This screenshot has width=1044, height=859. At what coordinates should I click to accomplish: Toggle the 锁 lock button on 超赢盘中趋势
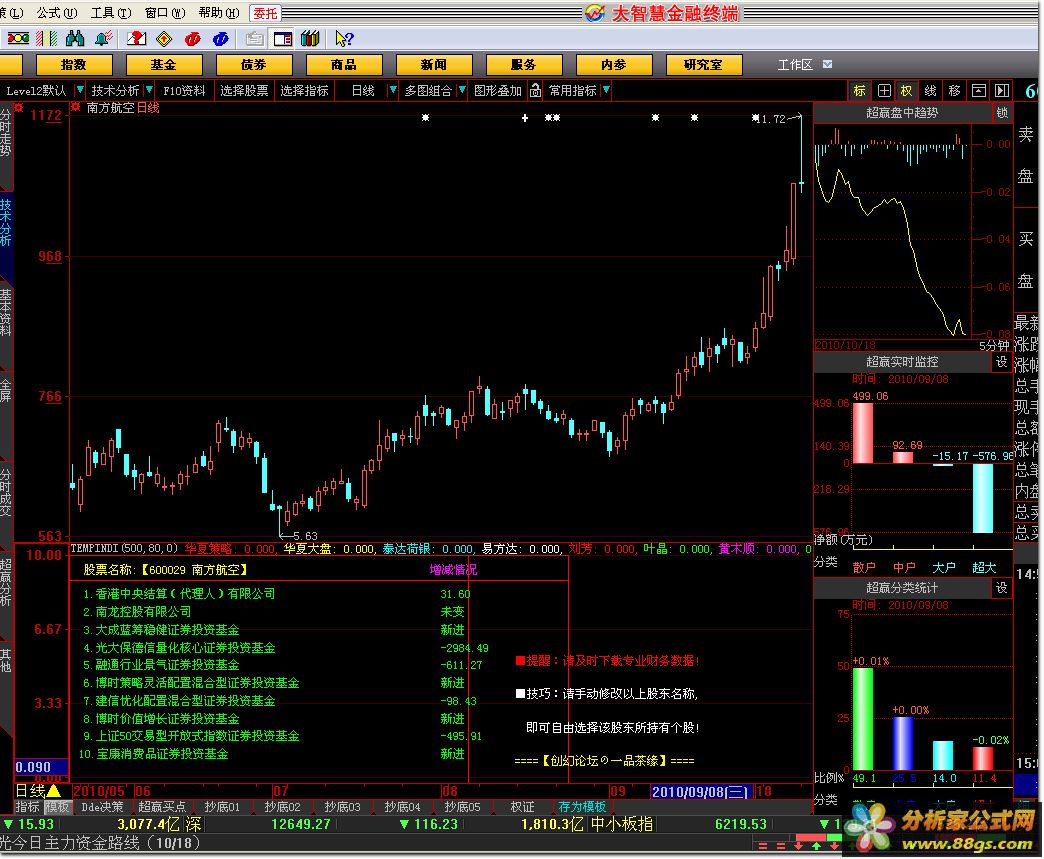(x=1002, y=113)
